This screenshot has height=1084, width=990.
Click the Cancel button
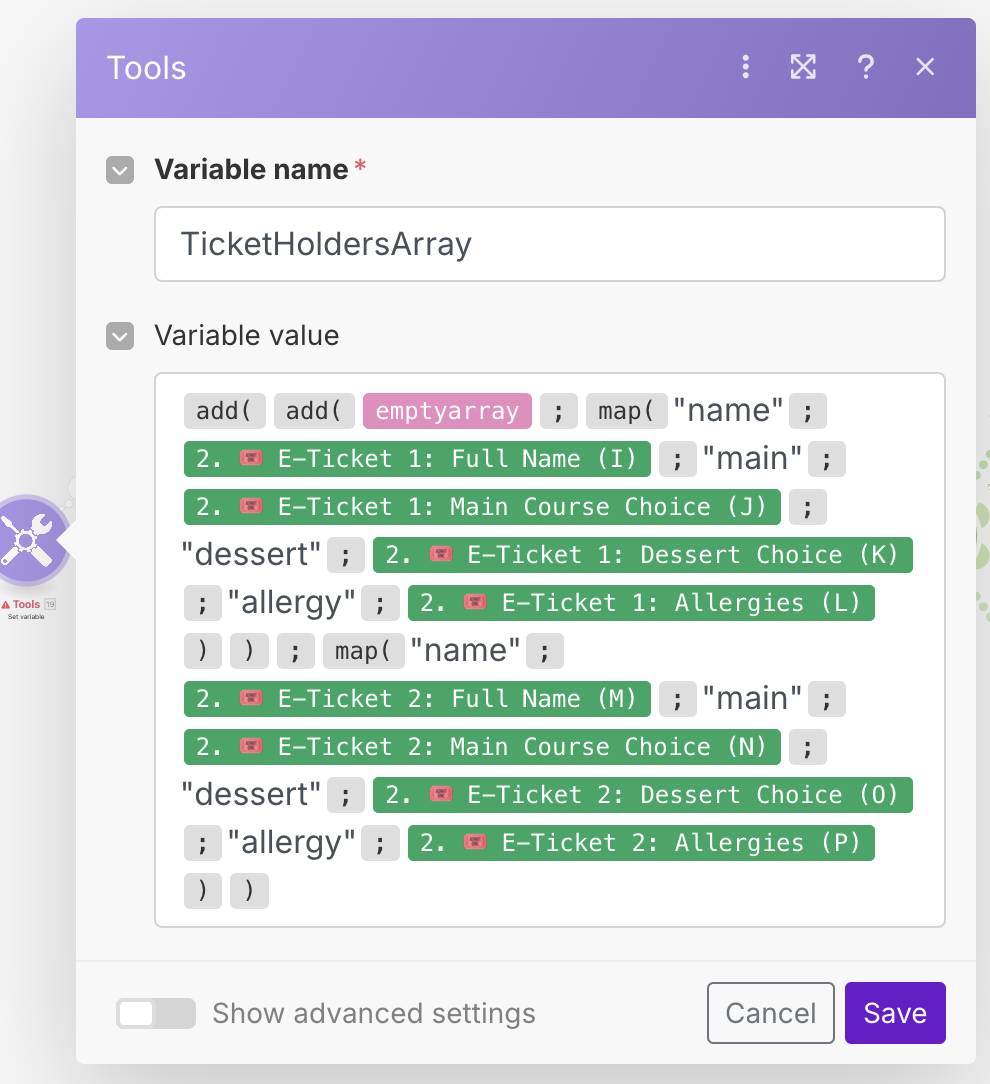(770, 1013)
